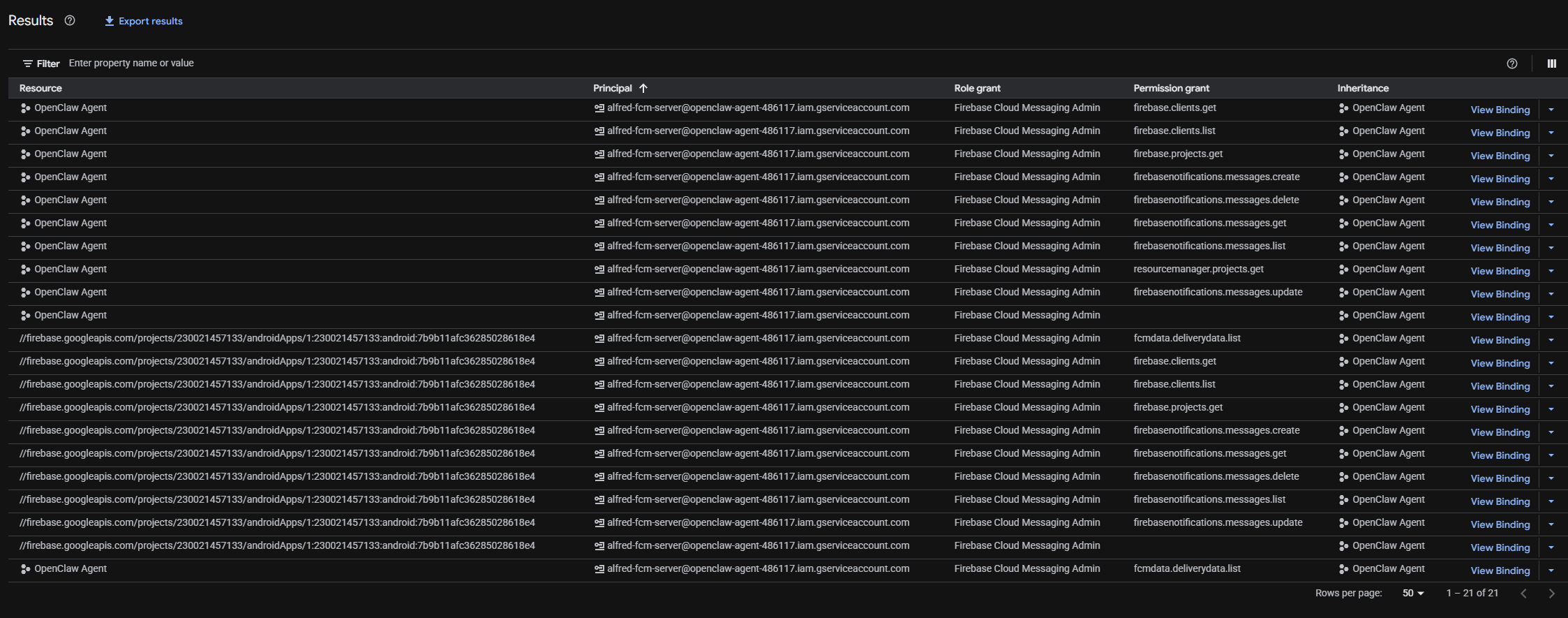Expand the last row's dropdown arrow
Screen dimensions: 1568x618
[x=1551, y=571]
